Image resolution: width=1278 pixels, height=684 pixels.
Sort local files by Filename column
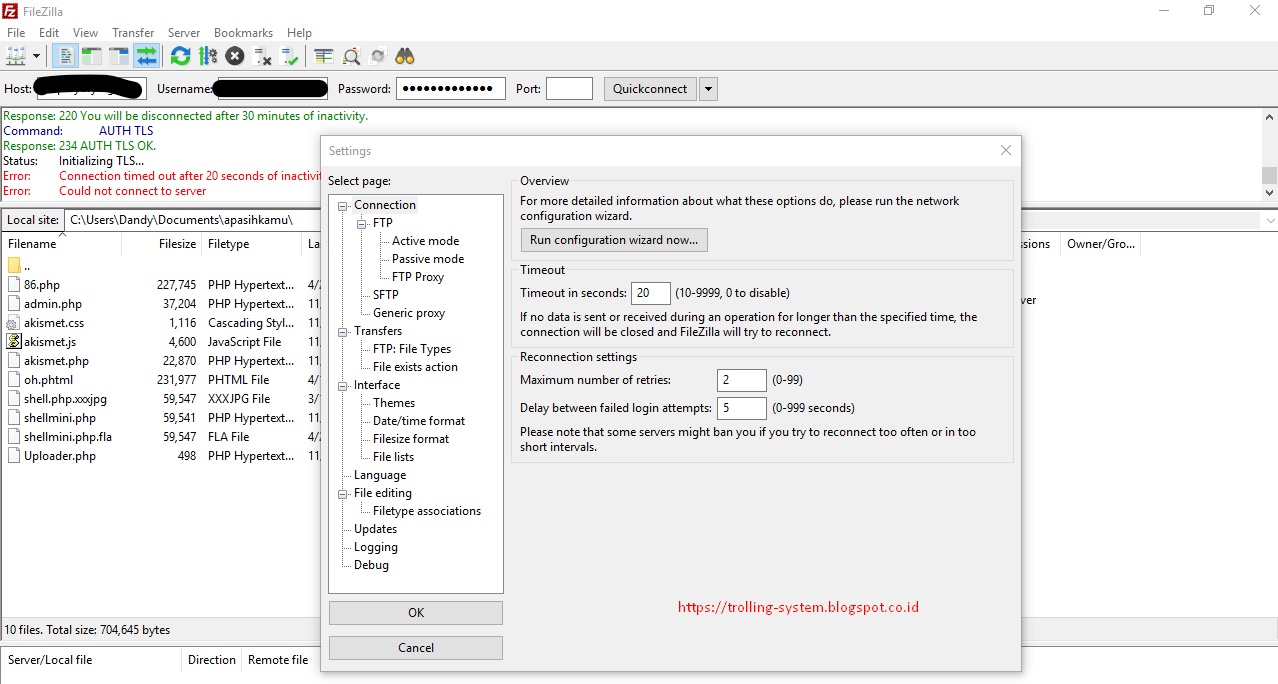point(61,244)
